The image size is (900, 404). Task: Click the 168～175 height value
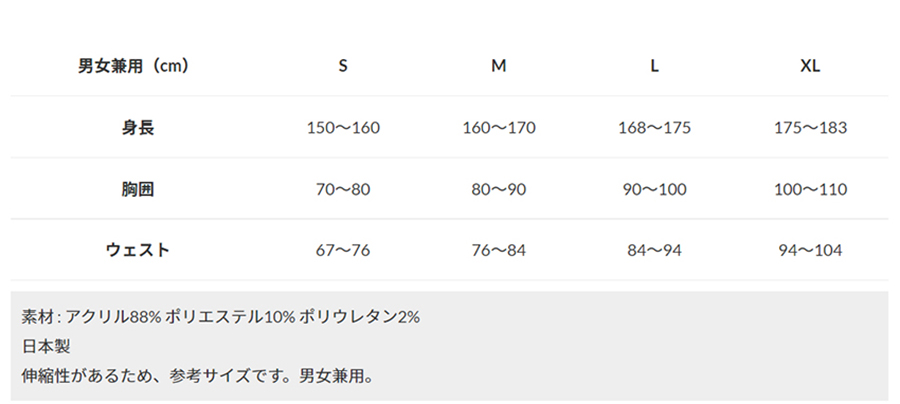coord(654,127)
